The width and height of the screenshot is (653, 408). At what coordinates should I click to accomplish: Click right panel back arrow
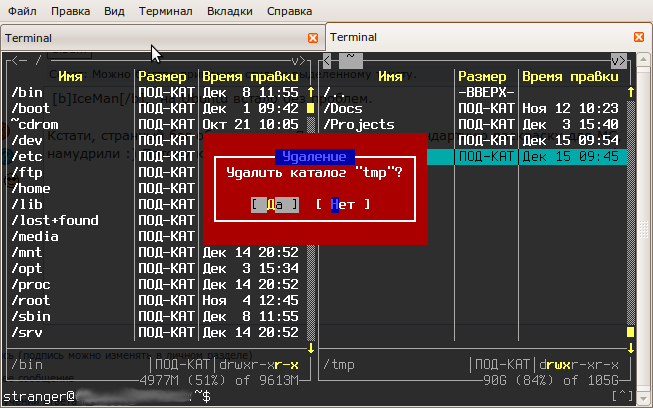click(x=328, y=60)
